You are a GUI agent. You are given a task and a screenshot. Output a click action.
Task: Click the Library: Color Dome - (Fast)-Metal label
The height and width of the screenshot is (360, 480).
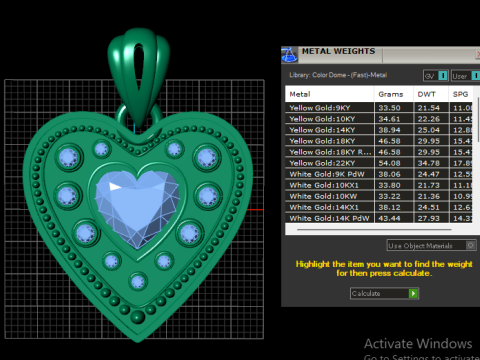coord(338,75)
